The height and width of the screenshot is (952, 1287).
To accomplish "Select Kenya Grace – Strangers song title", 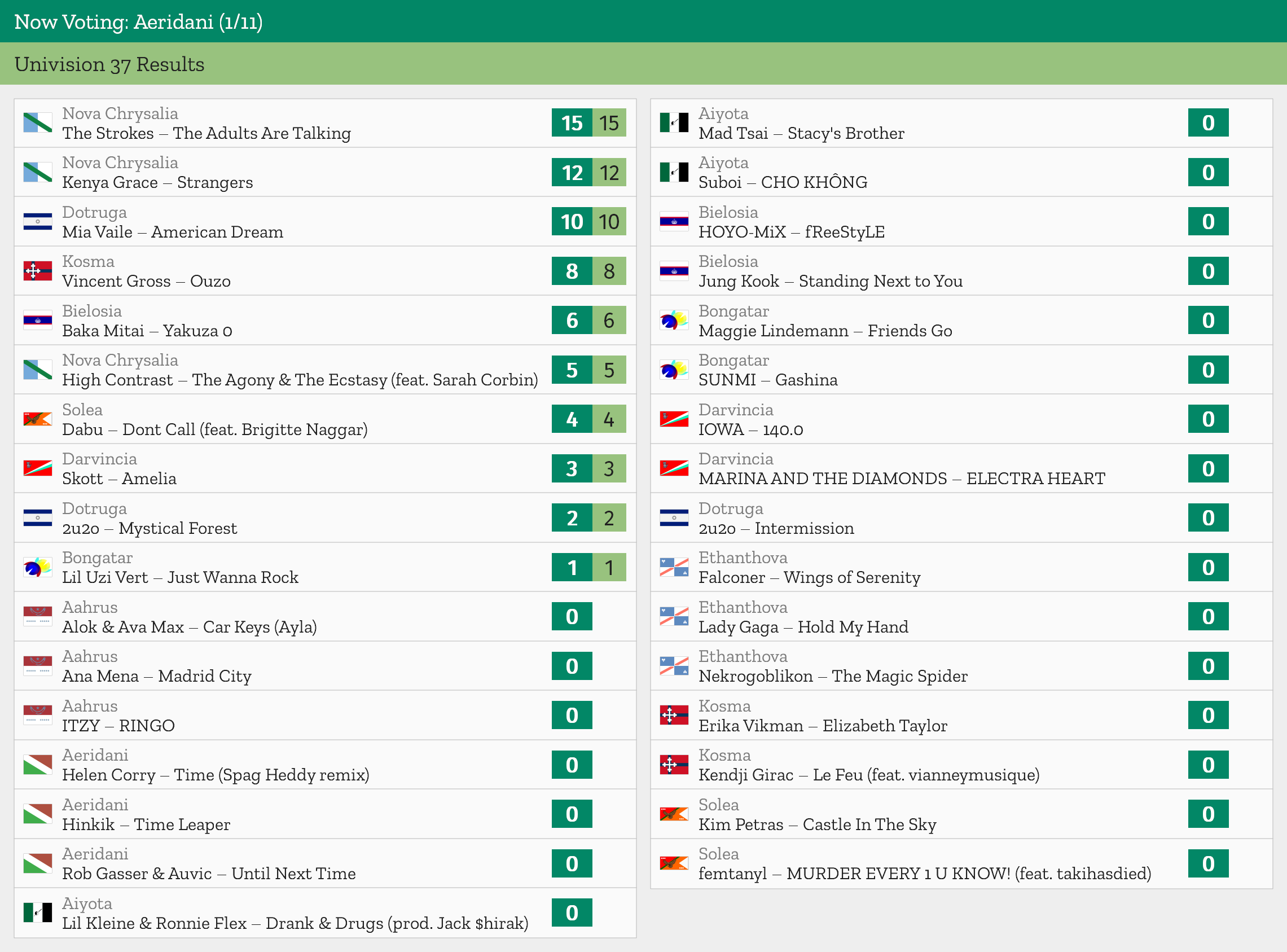I will pos(157,183).
